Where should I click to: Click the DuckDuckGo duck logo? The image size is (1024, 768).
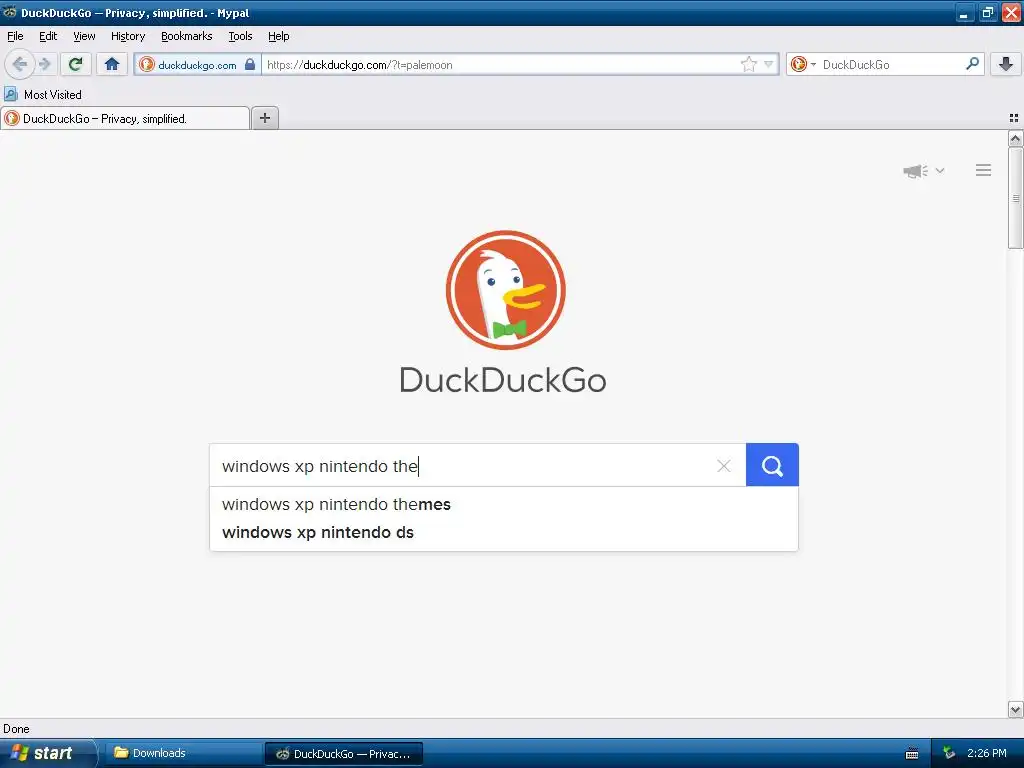505,290
